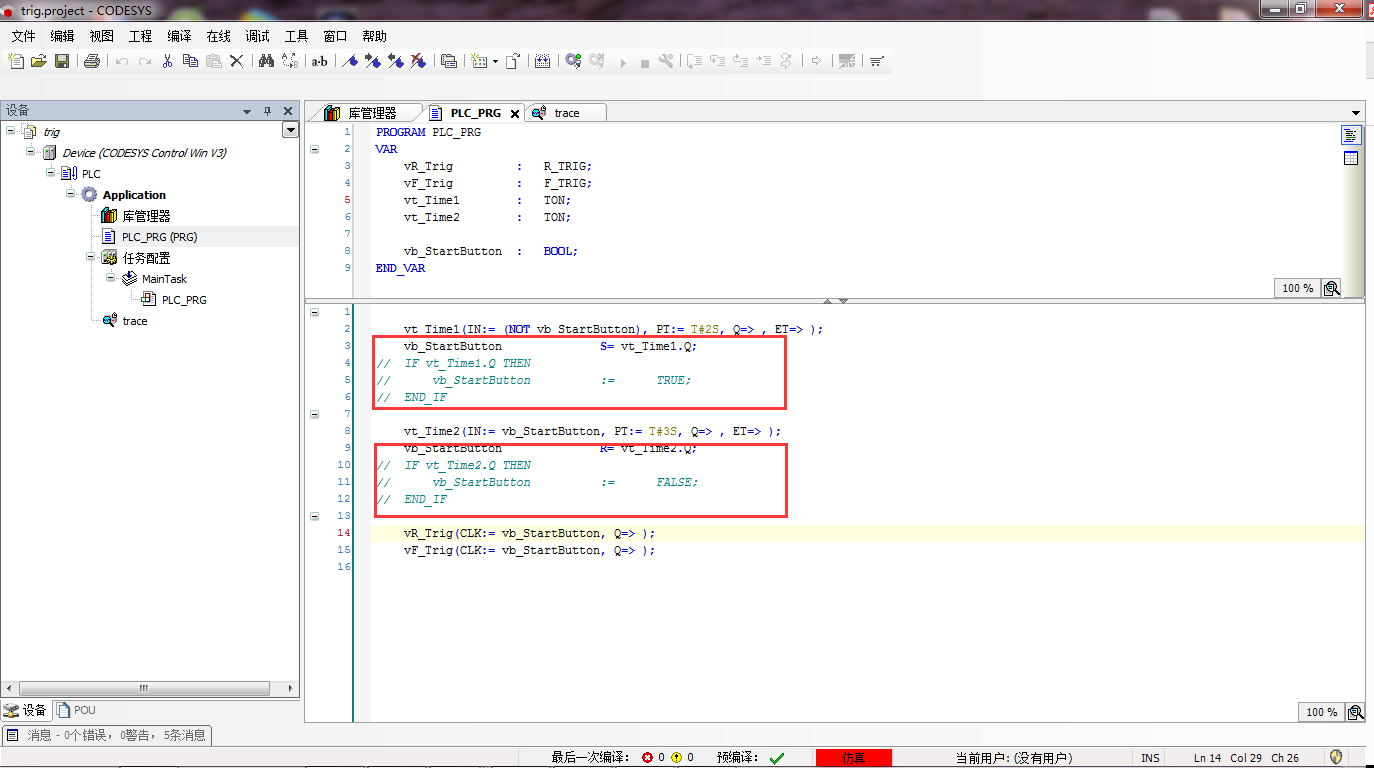Select trace item in device tree

click(x=134, y=321)
